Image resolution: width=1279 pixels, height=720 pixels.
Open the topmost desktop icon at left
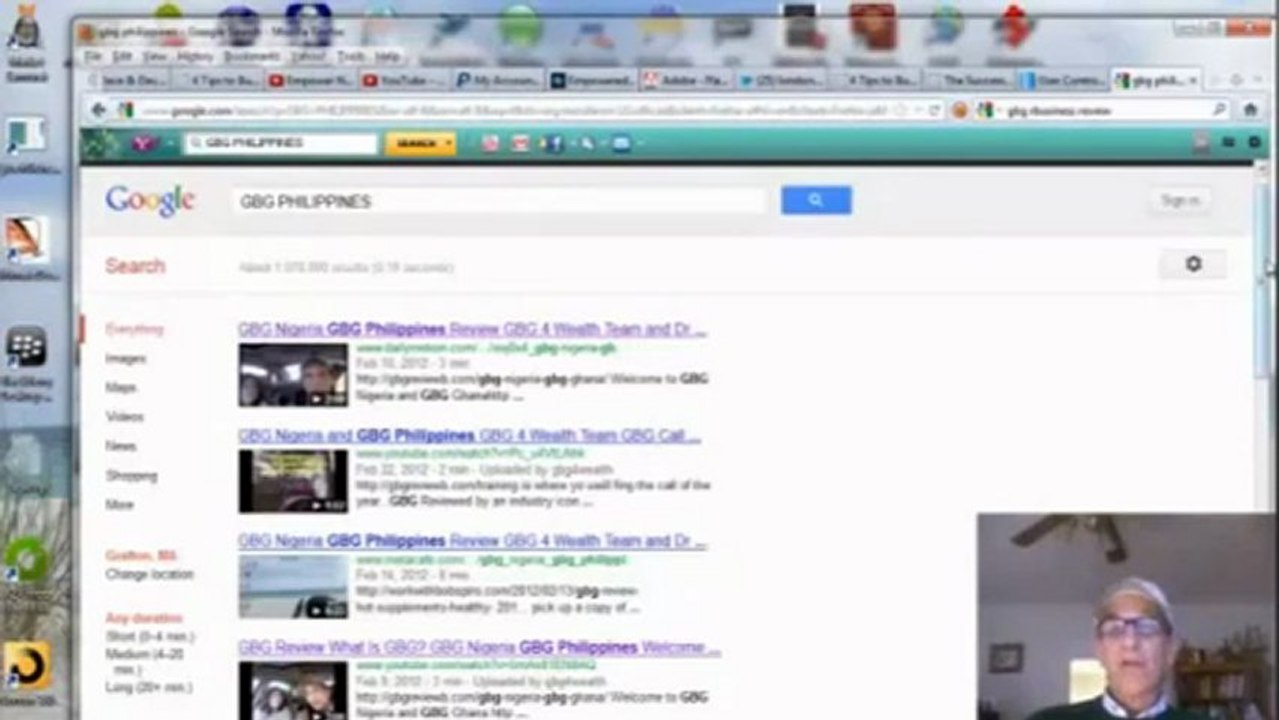click(25, 27)
